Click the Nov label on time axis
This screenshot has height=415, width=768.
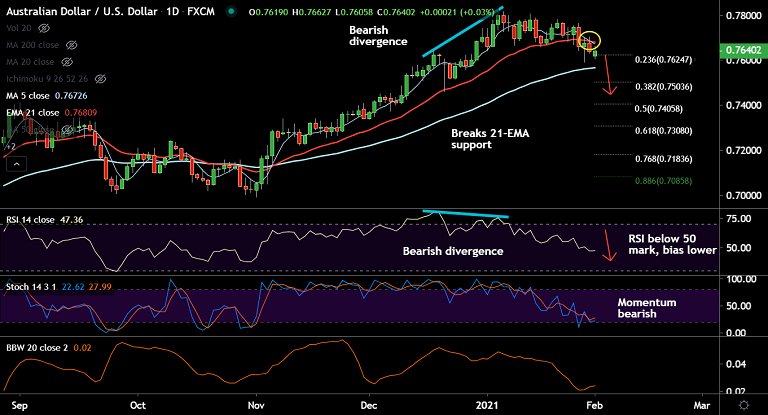(x=256, y=405)
